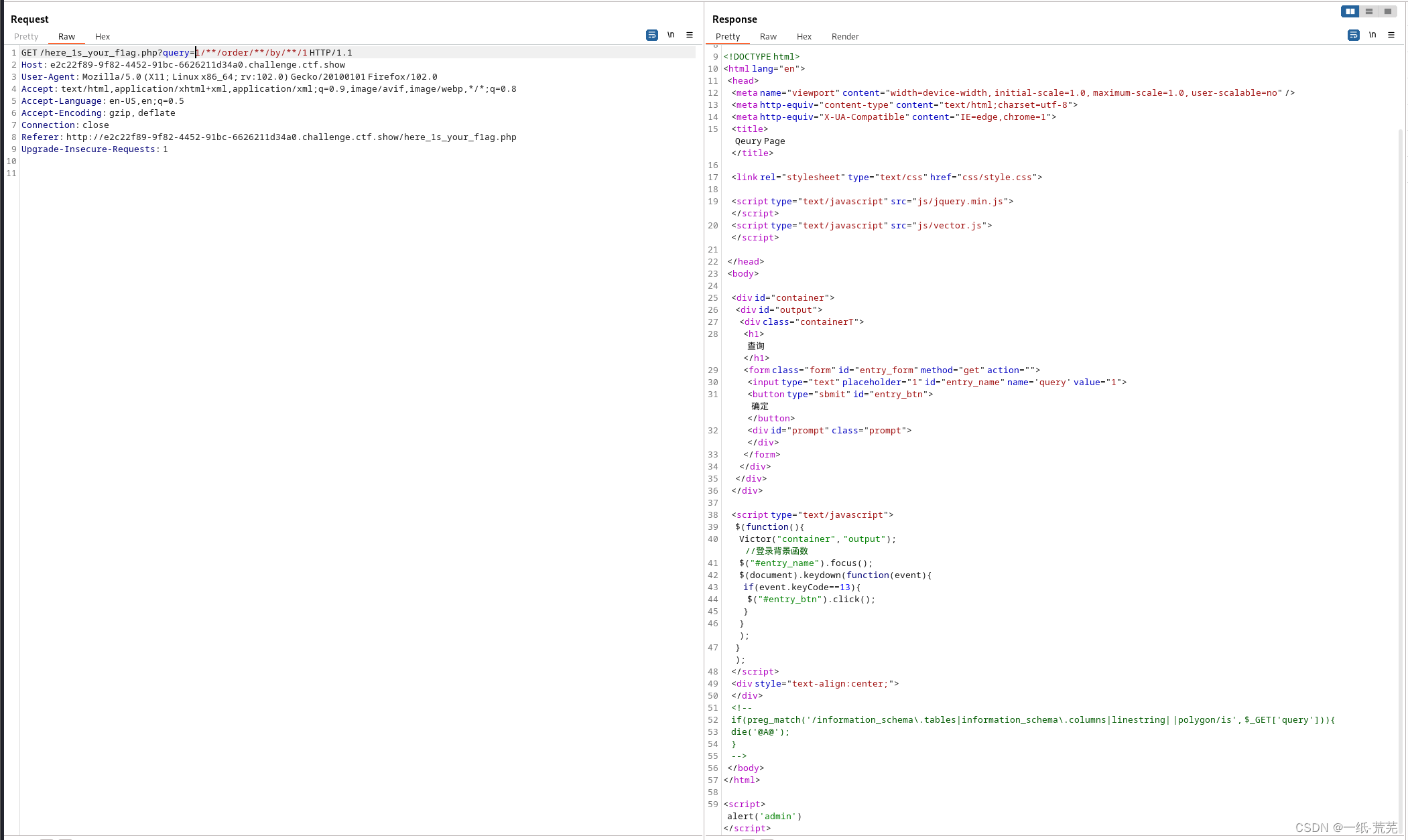
Task: Switch Response view to Hex tab
Action: (804, 37)
